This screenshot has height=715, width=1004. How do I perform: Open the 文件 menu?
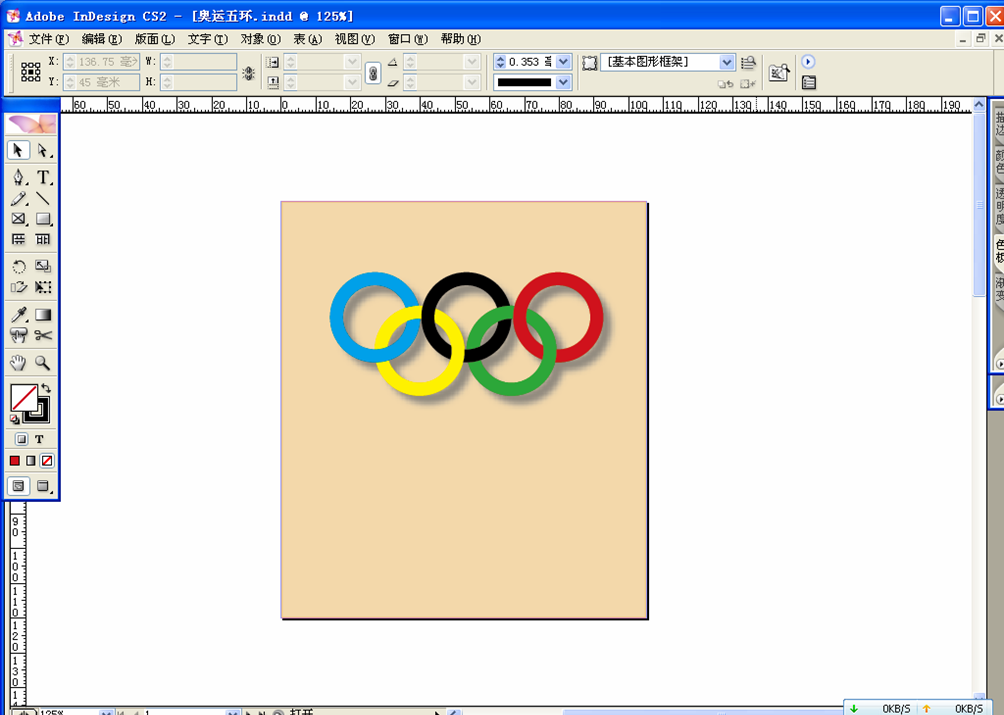click(48, 39)
